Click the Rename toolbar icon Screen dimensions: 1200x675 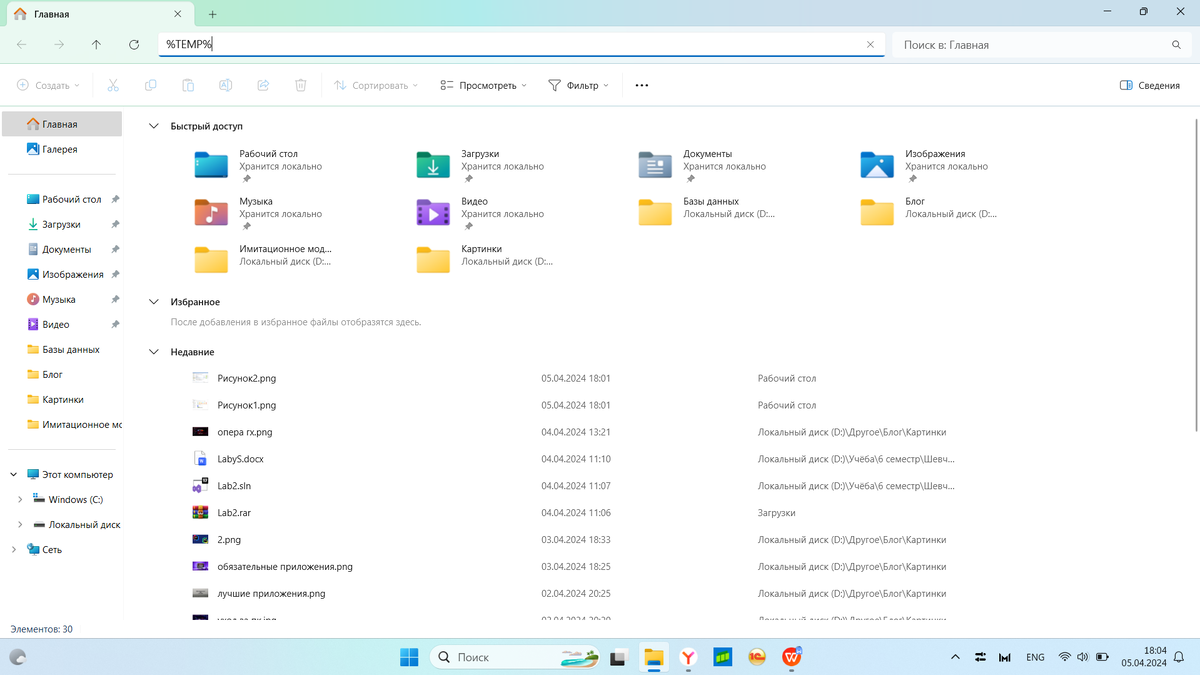coord(226,86)
